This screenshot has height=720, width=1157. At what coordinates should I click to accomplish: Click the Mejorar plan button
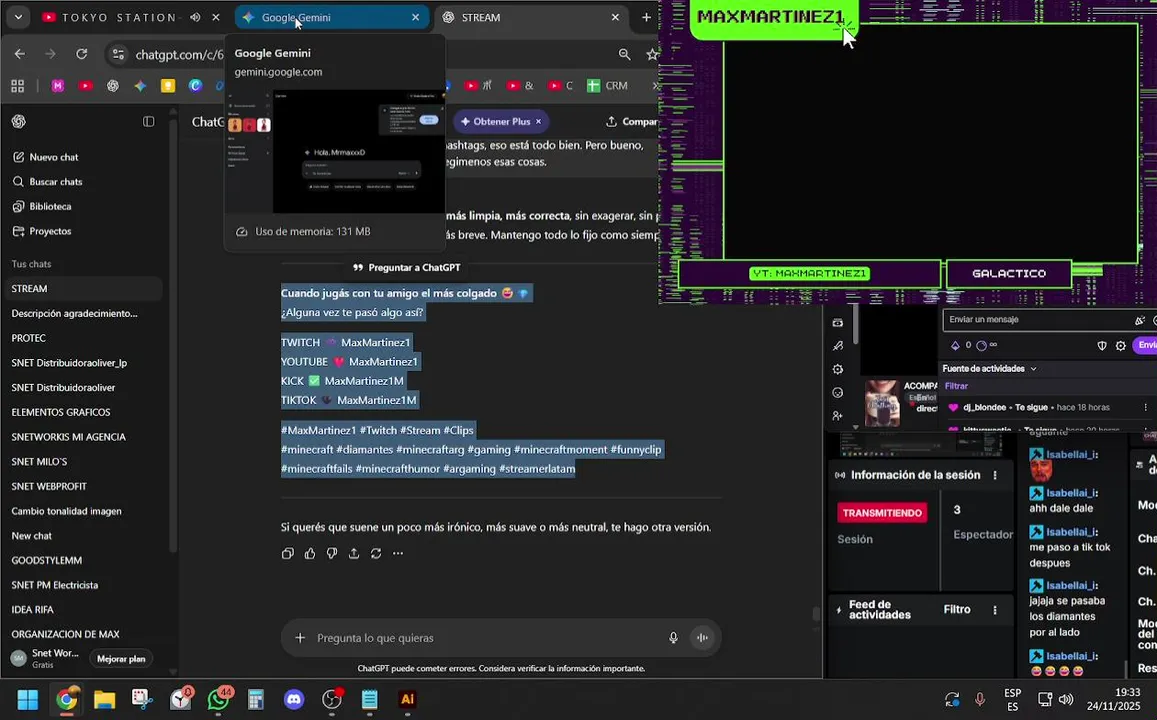[x=121, y=659]
